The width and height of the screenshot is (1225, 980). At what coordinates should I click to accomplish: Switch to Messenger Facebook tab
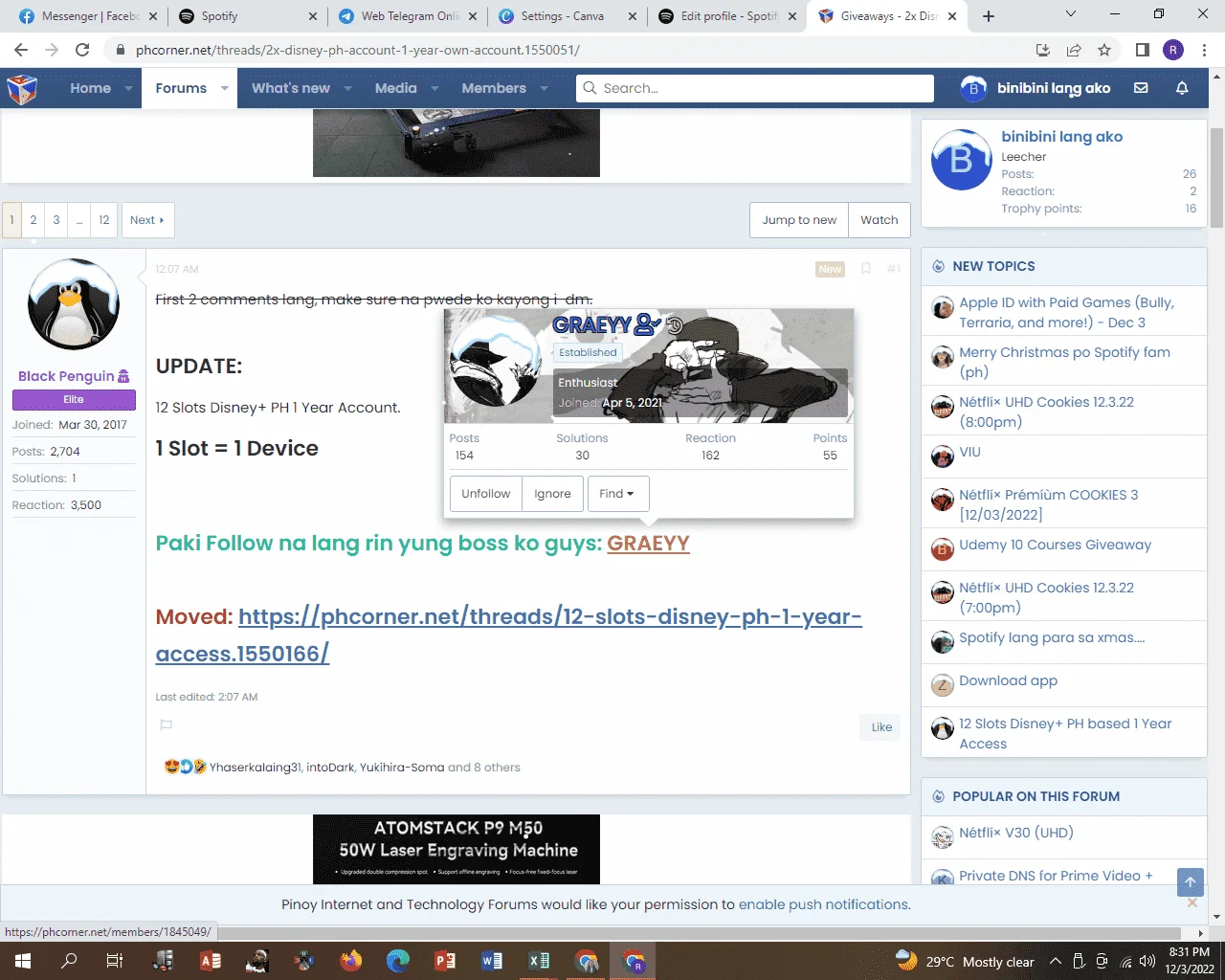click(x=86, y=16)
